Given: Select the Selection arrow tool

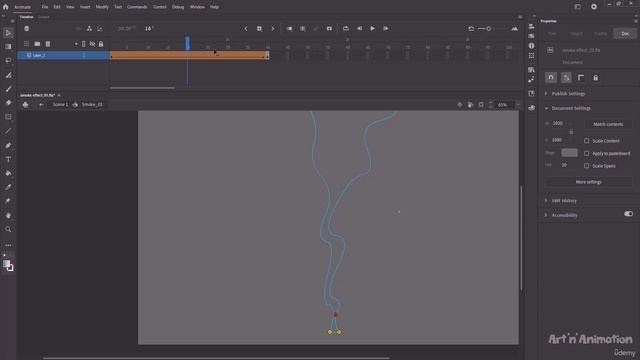Looking at the screenshot, I should [x=8, y=33].
